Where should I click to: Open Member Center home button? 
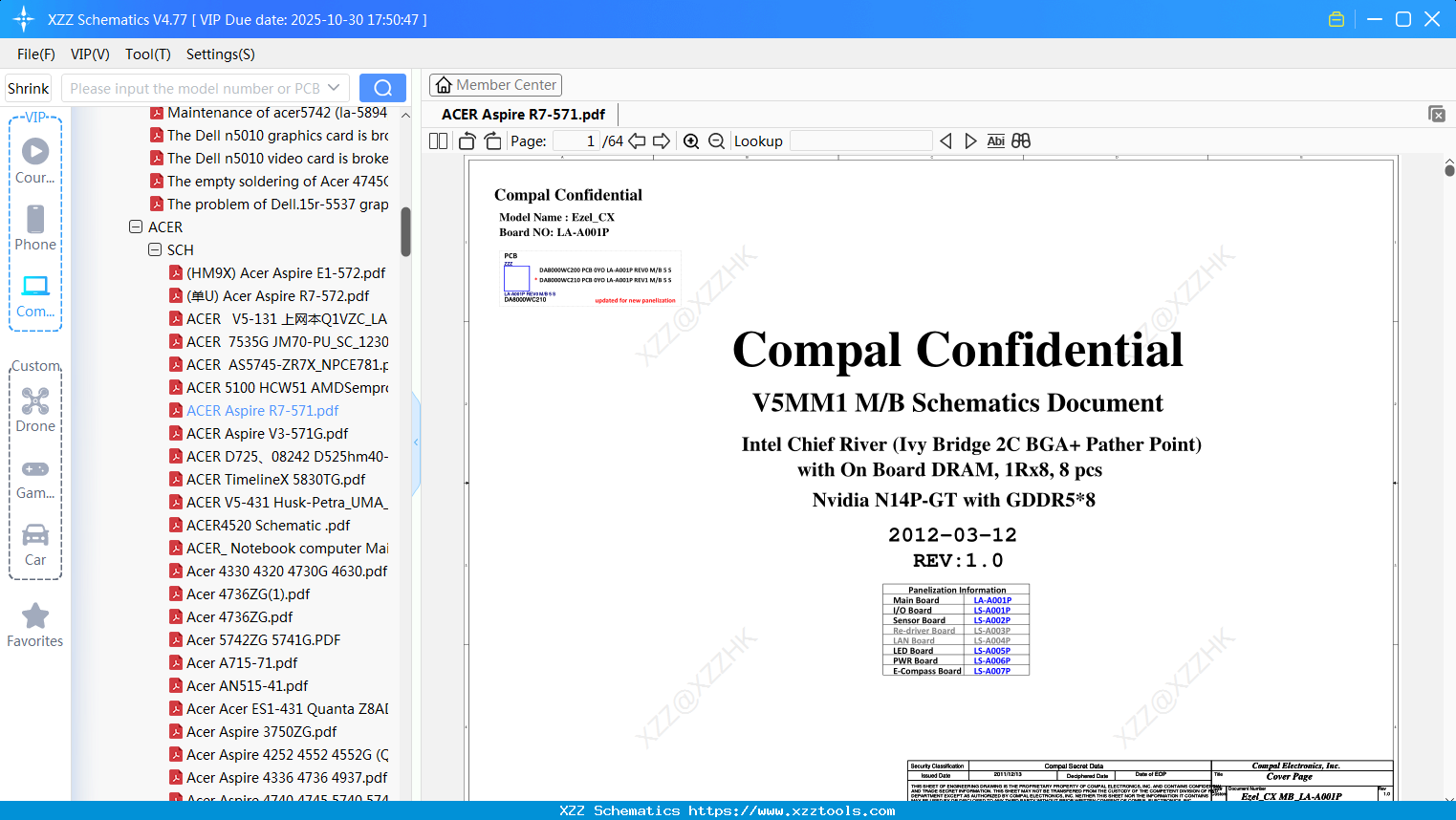(495, 85)
